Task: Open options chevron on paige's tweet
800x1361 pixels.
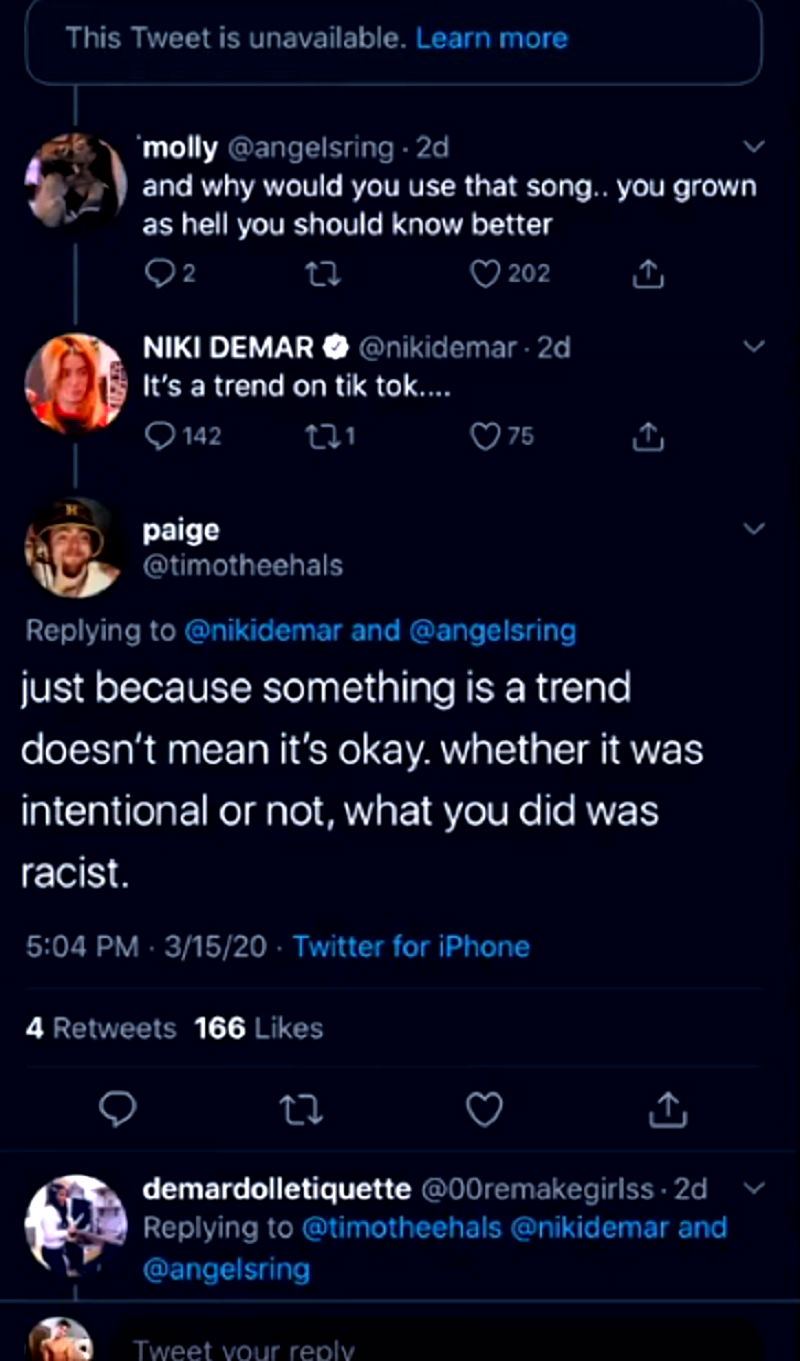Action: click(755, 528)
